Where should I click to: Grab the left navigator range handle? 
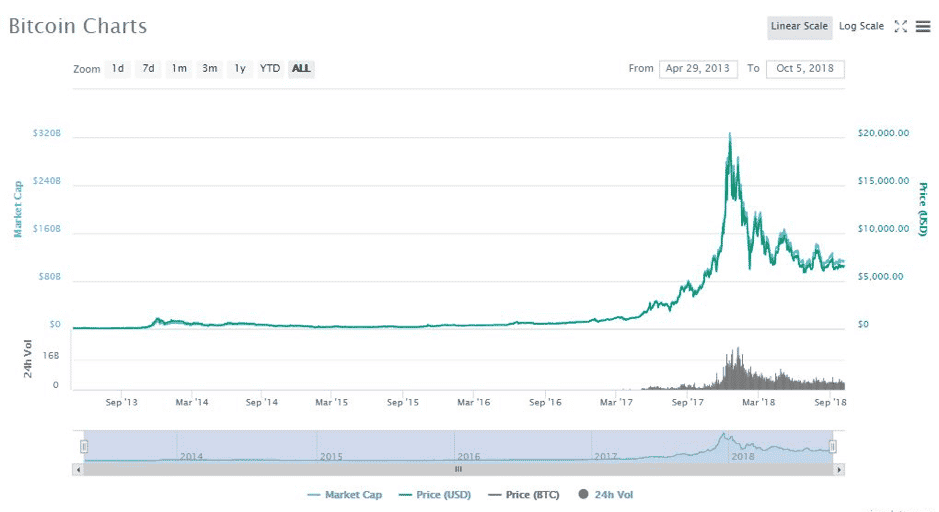click(x=84, y=447)
